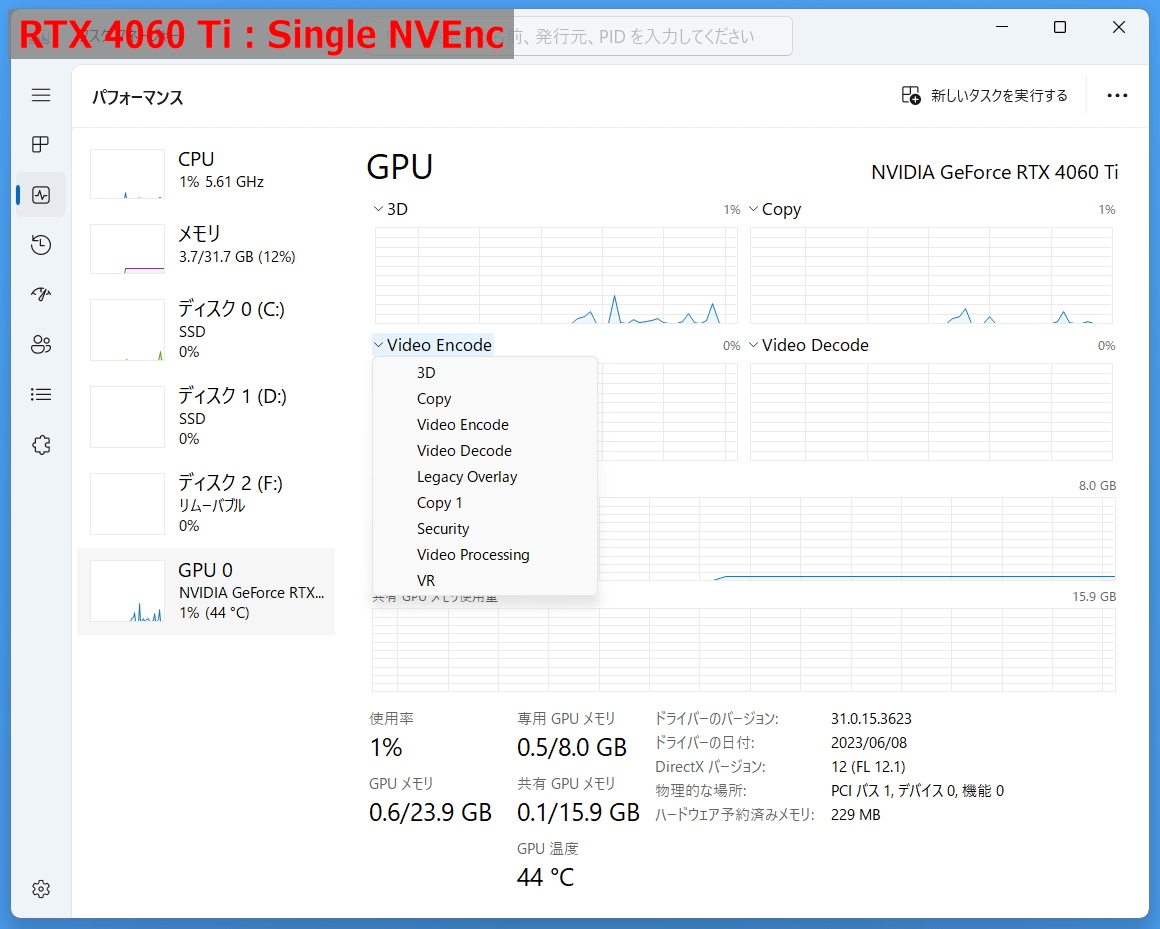Close the Task Manager window

[1119, 27]
